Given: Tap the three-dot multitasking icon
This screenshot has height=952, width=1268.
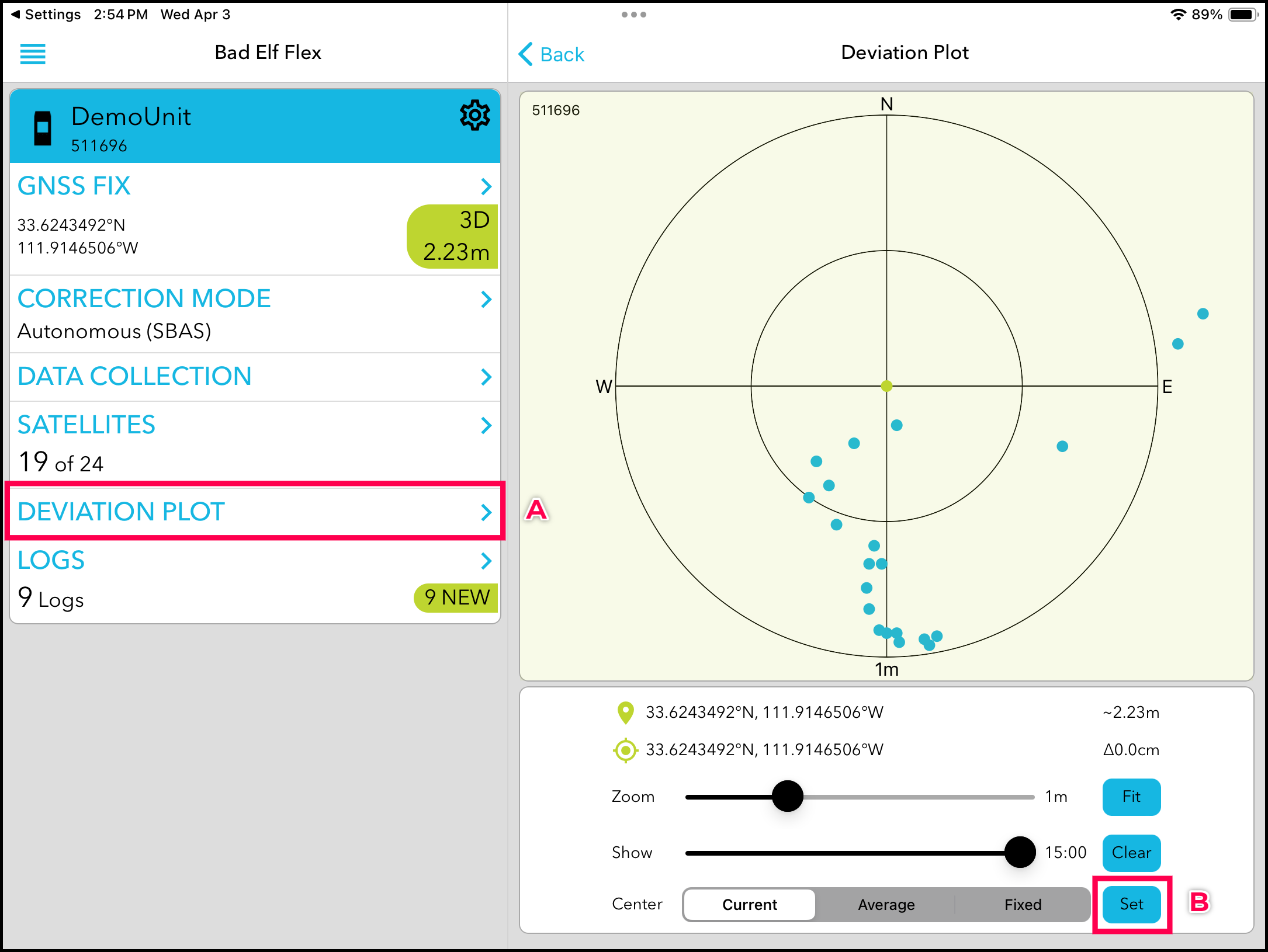Looking at the screenshot, I should coord(633,15).
